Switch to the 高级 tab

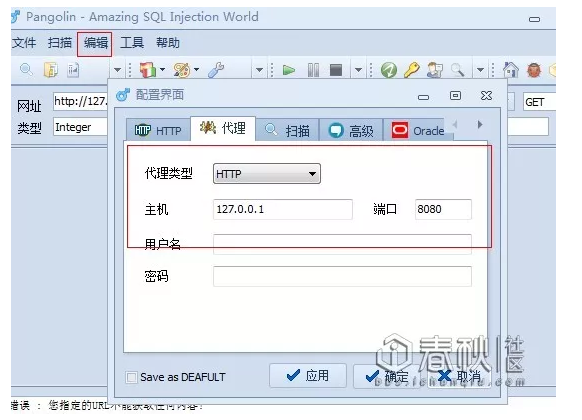(351, 130)
